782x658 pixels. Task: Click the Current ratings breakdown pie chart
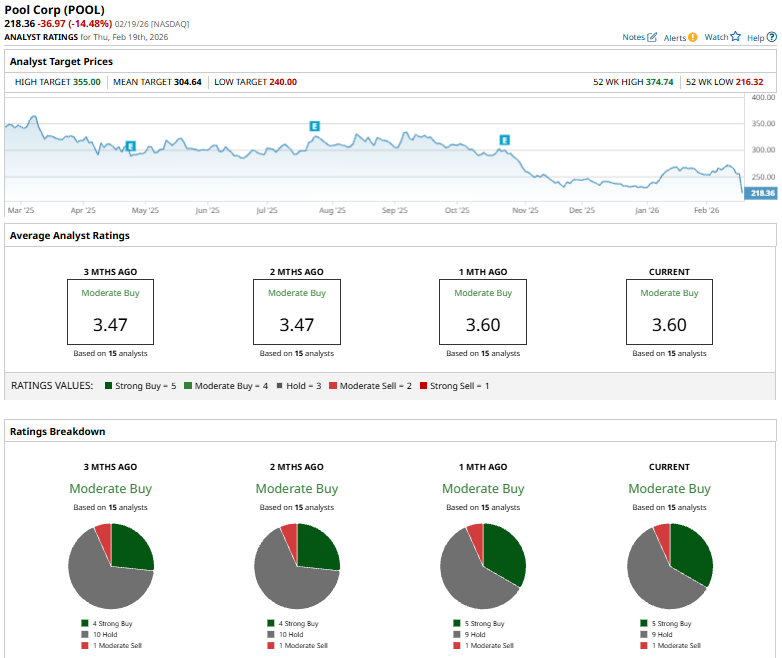pos(669,566)
